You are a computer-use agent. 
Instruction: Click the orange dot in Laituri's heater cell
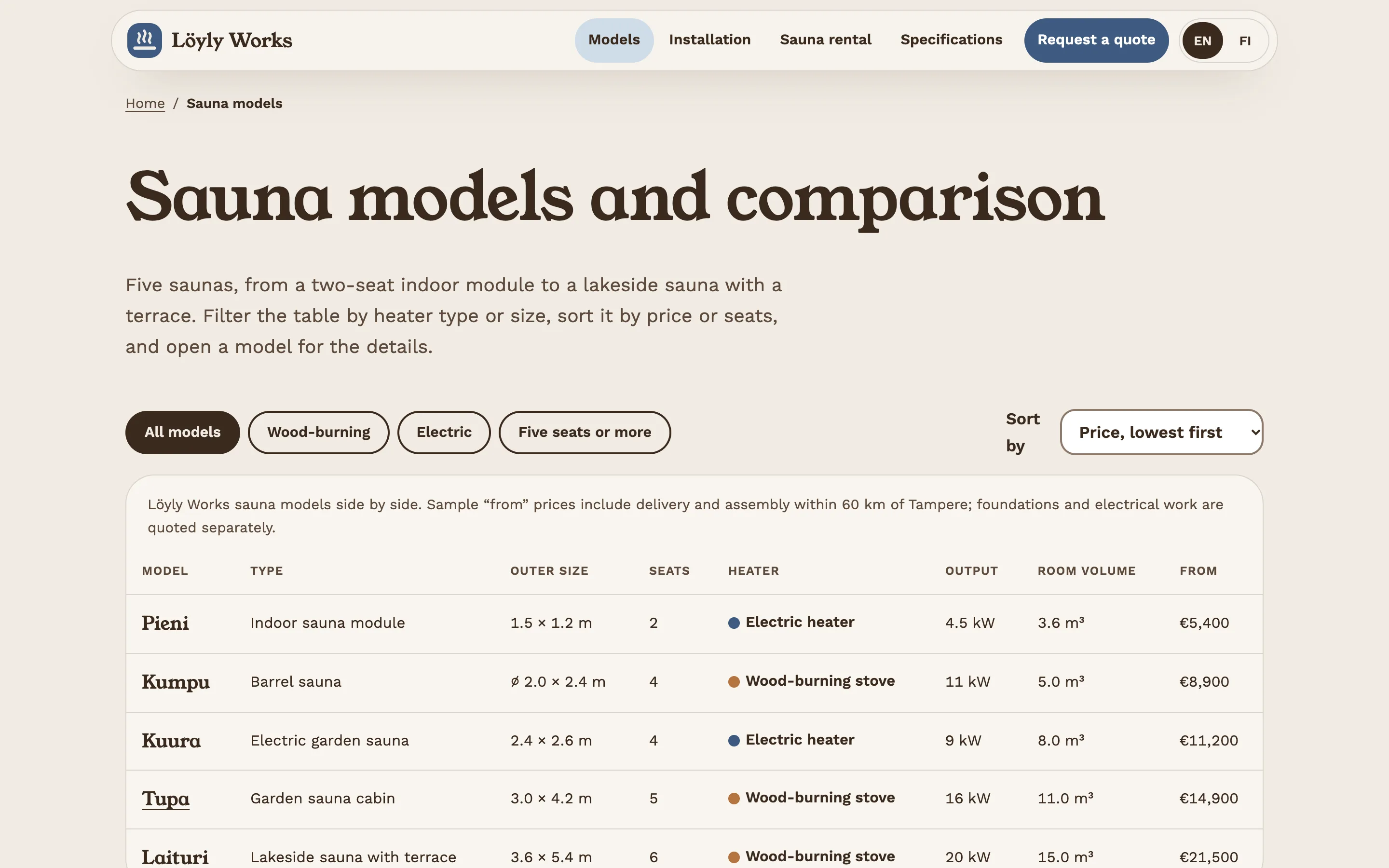734,857
